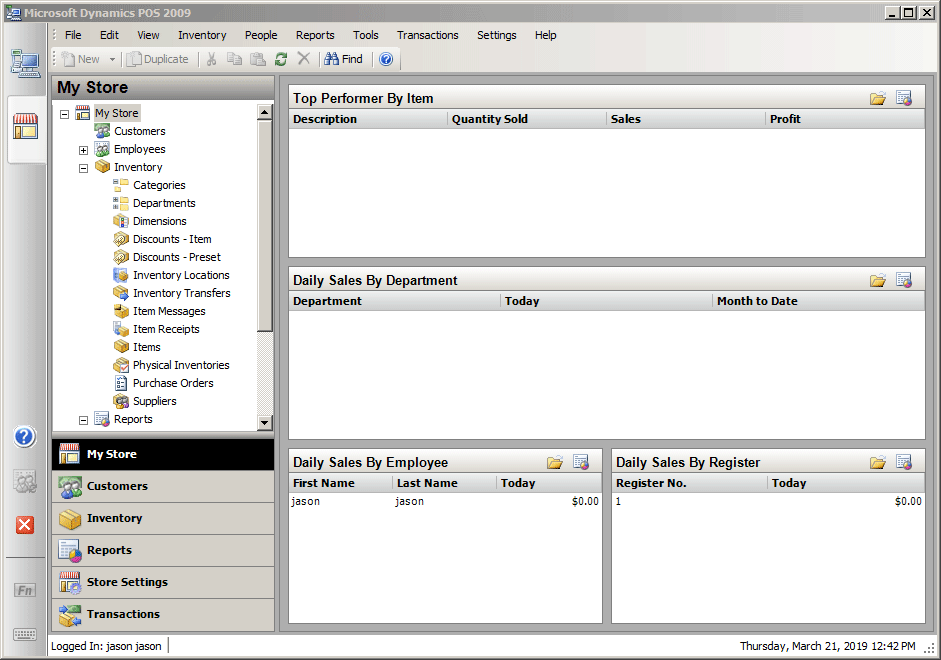This screenshot has height=660, width=941.
Task: Click the New toolbar button
Action: click(x=82, y=59)
